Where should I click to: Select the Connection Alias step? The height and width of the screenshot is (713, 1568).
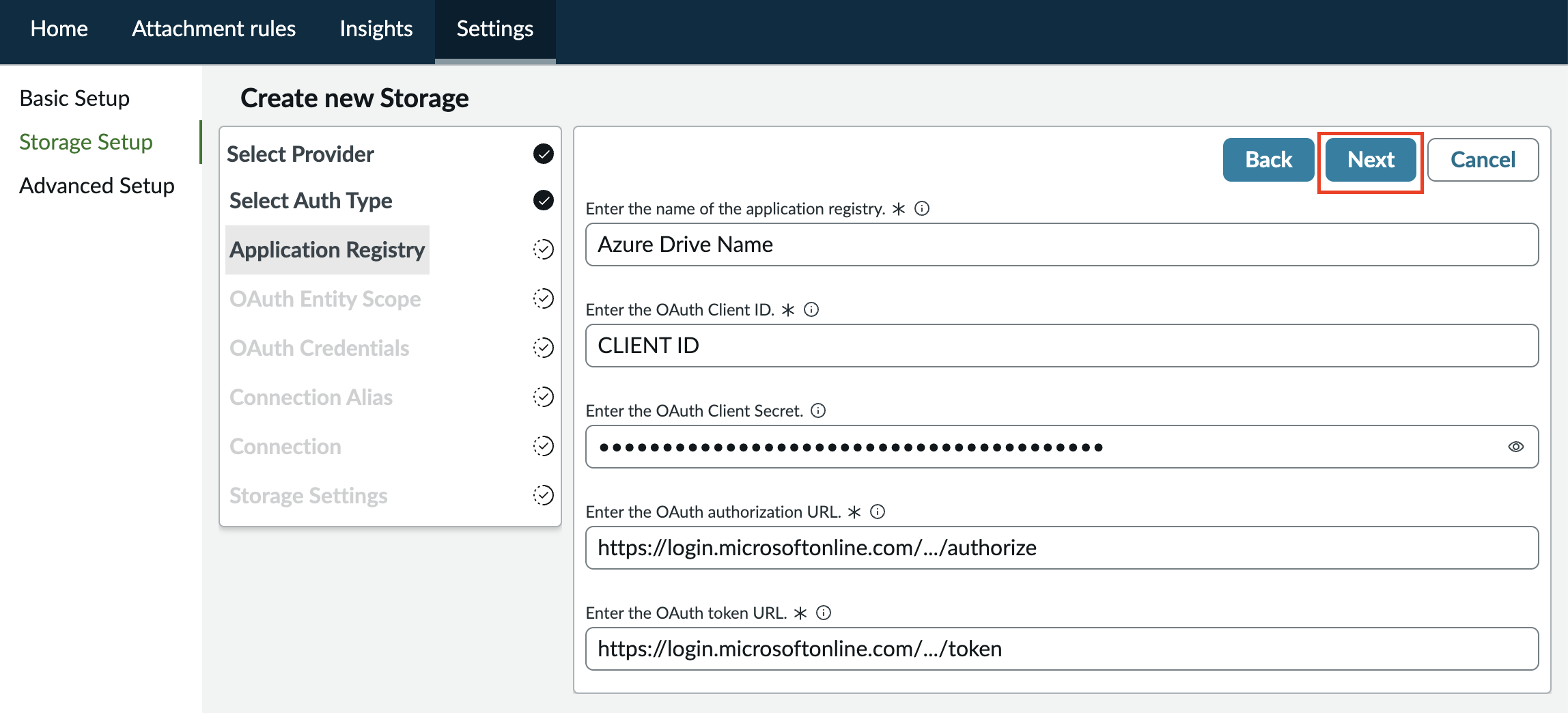click(x=311, y=397)
